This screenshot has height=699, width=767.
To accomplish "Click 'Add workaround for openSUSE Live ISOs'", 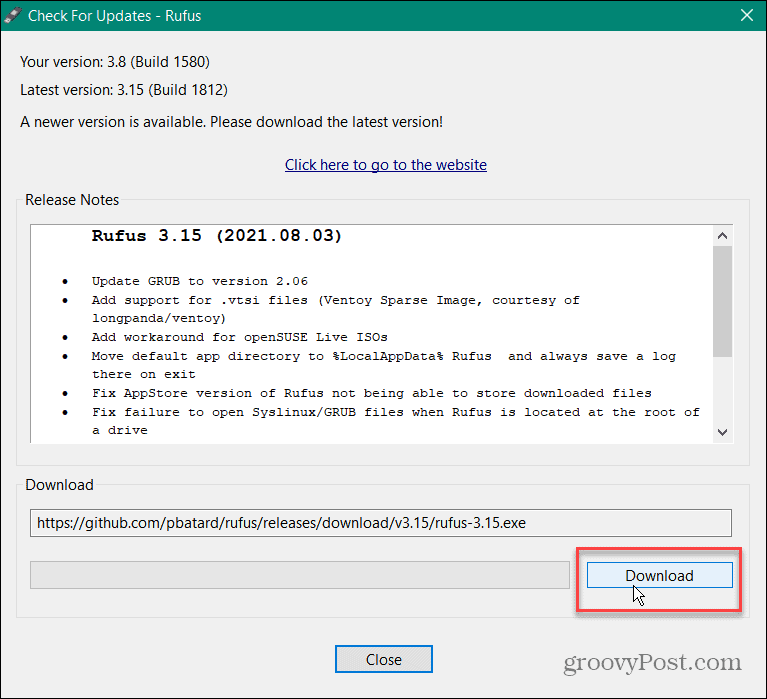I will (x=240, y=338).
